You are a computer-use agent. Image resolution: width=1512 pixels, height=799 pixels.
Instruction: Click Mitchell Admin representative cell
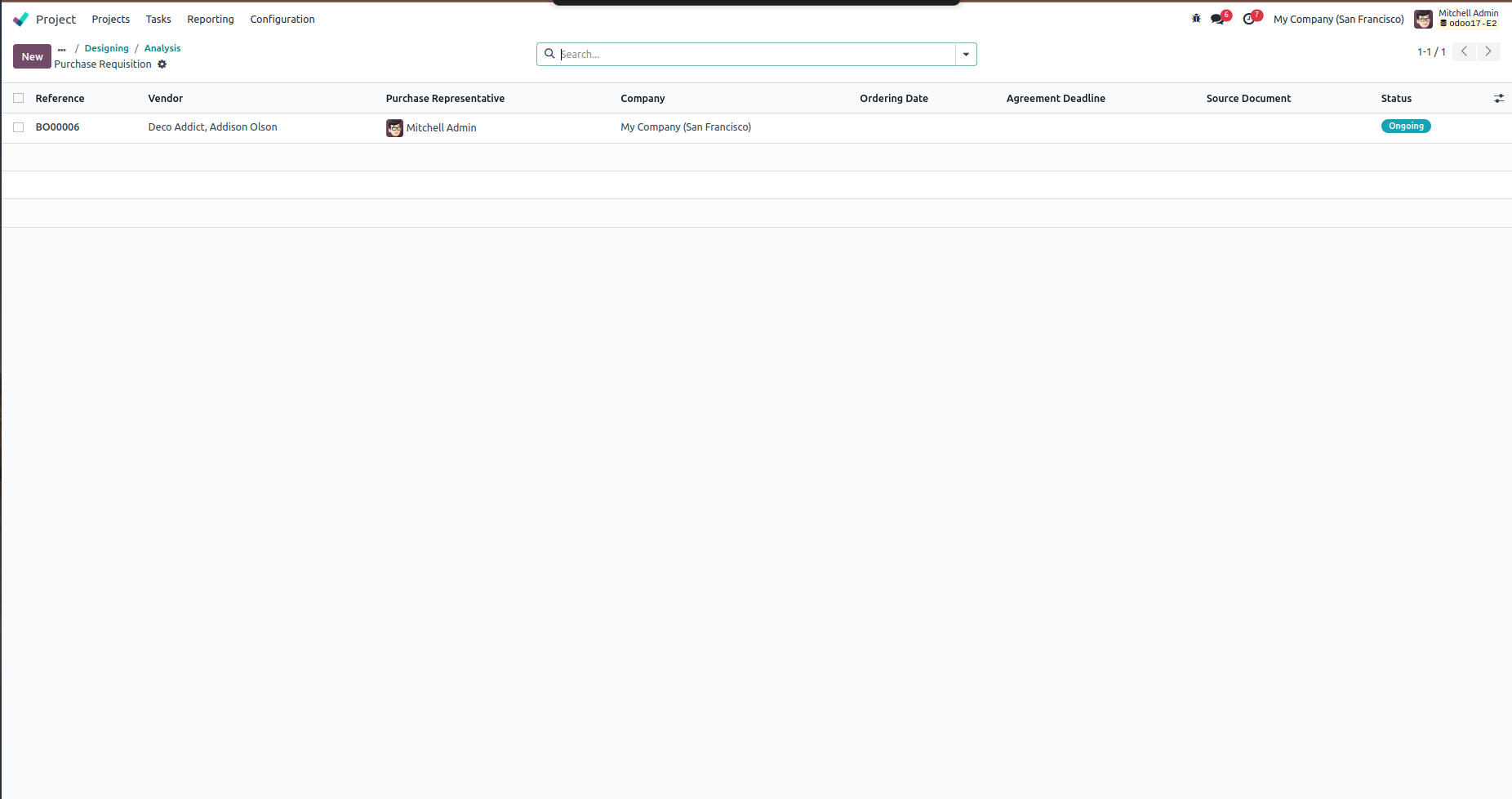point(441,128)
